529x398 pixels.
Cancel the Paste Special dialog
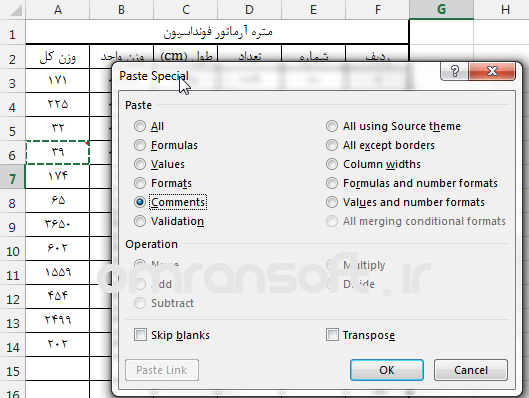click(471, 370)
